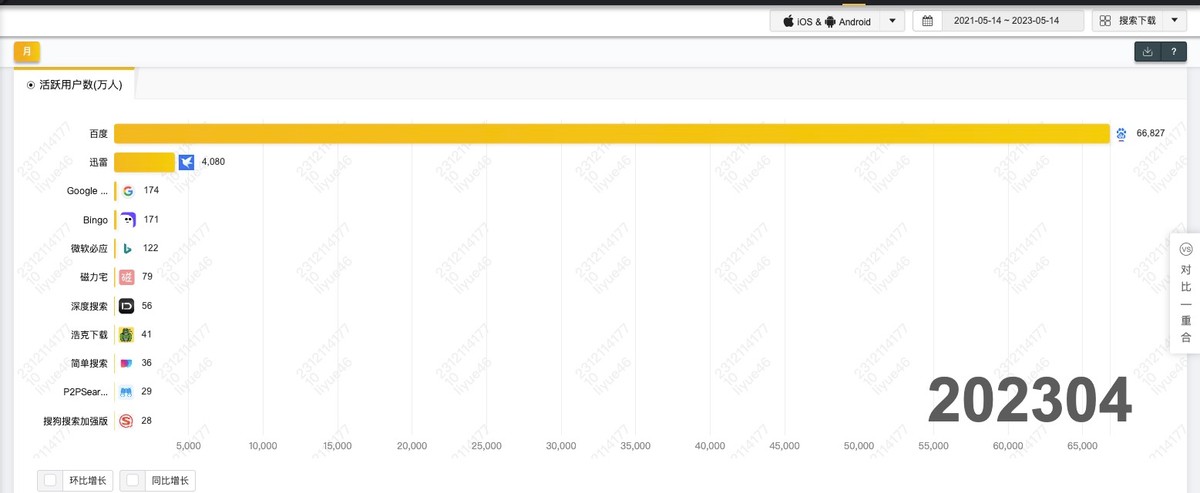The width and height of the screenshot is (1200, 493).
Task: Click the 深度搜索 chart label
Action: (89, 306)
